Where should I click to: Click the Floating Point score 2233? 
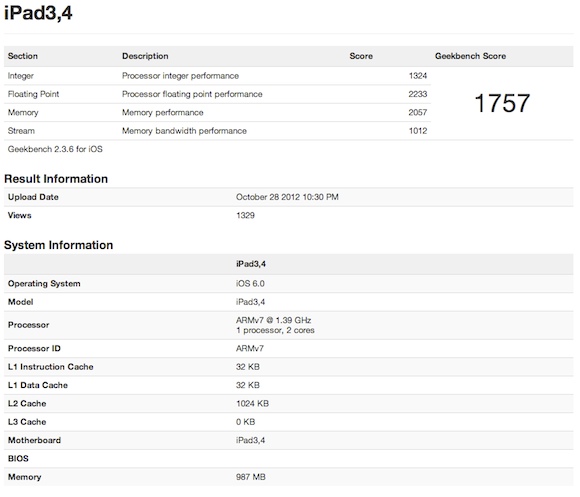pyautogui.click(x=418, y=94)
